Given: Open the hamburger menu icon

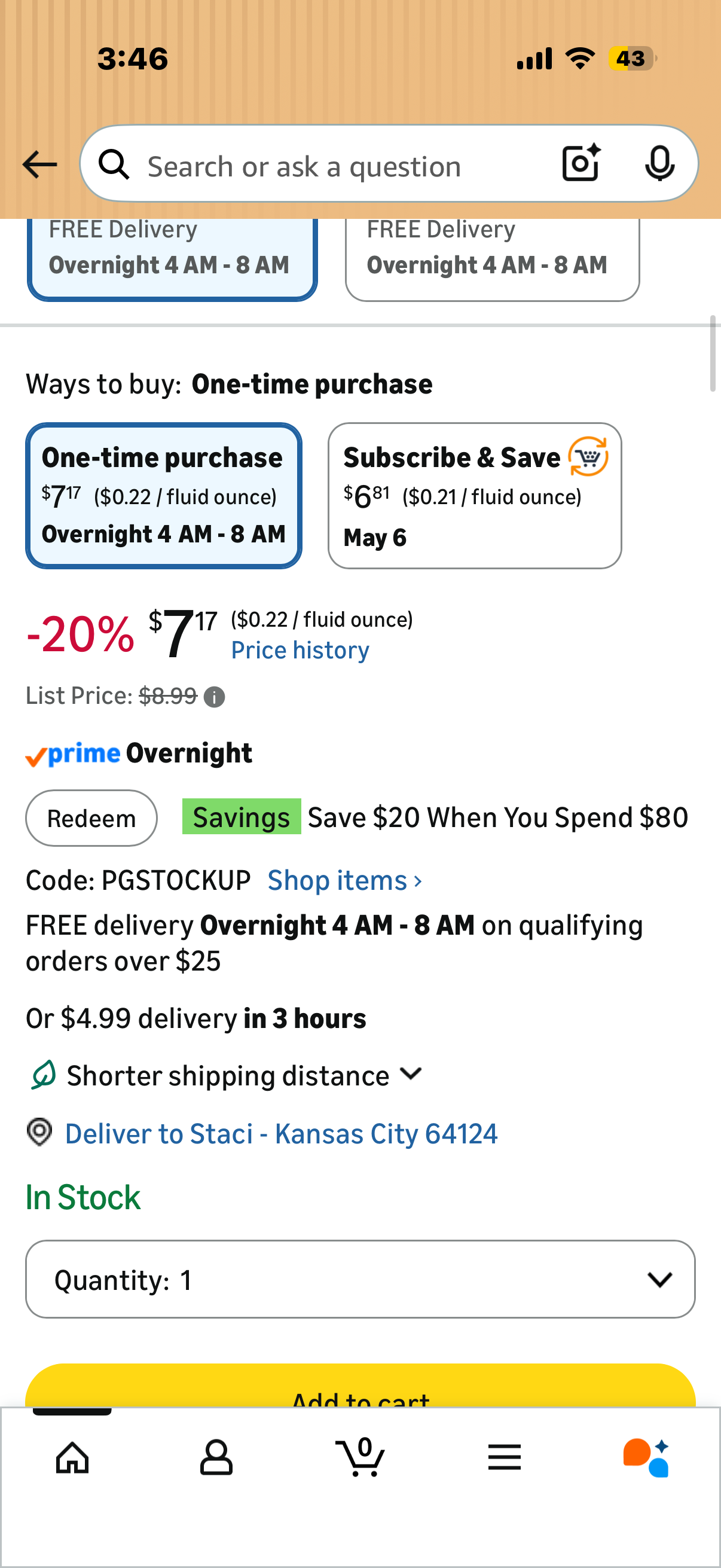Looking at the screenshot, I should point(505,1457).
